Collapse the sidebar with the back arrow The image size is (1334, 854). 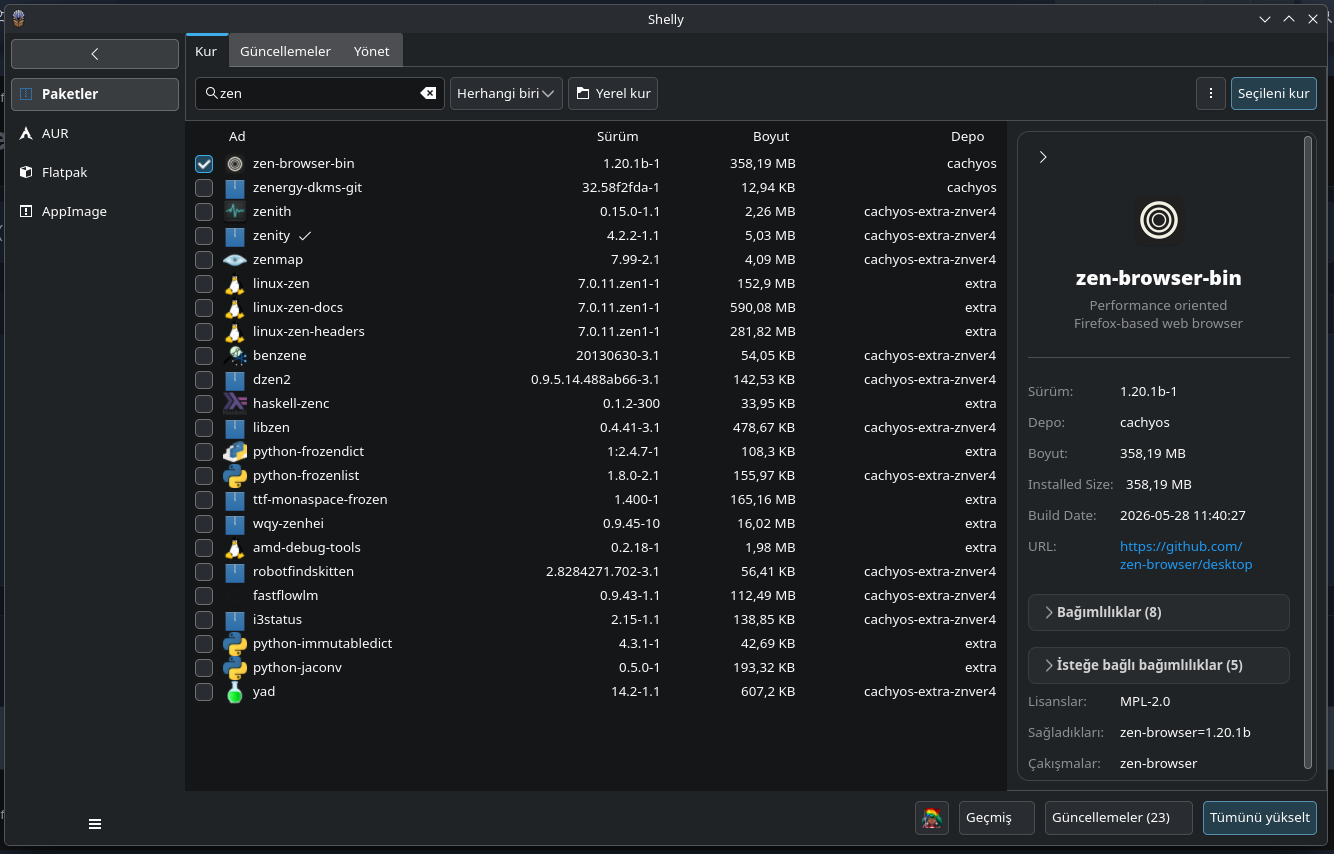pyautogui.click(x=95, y=54)
